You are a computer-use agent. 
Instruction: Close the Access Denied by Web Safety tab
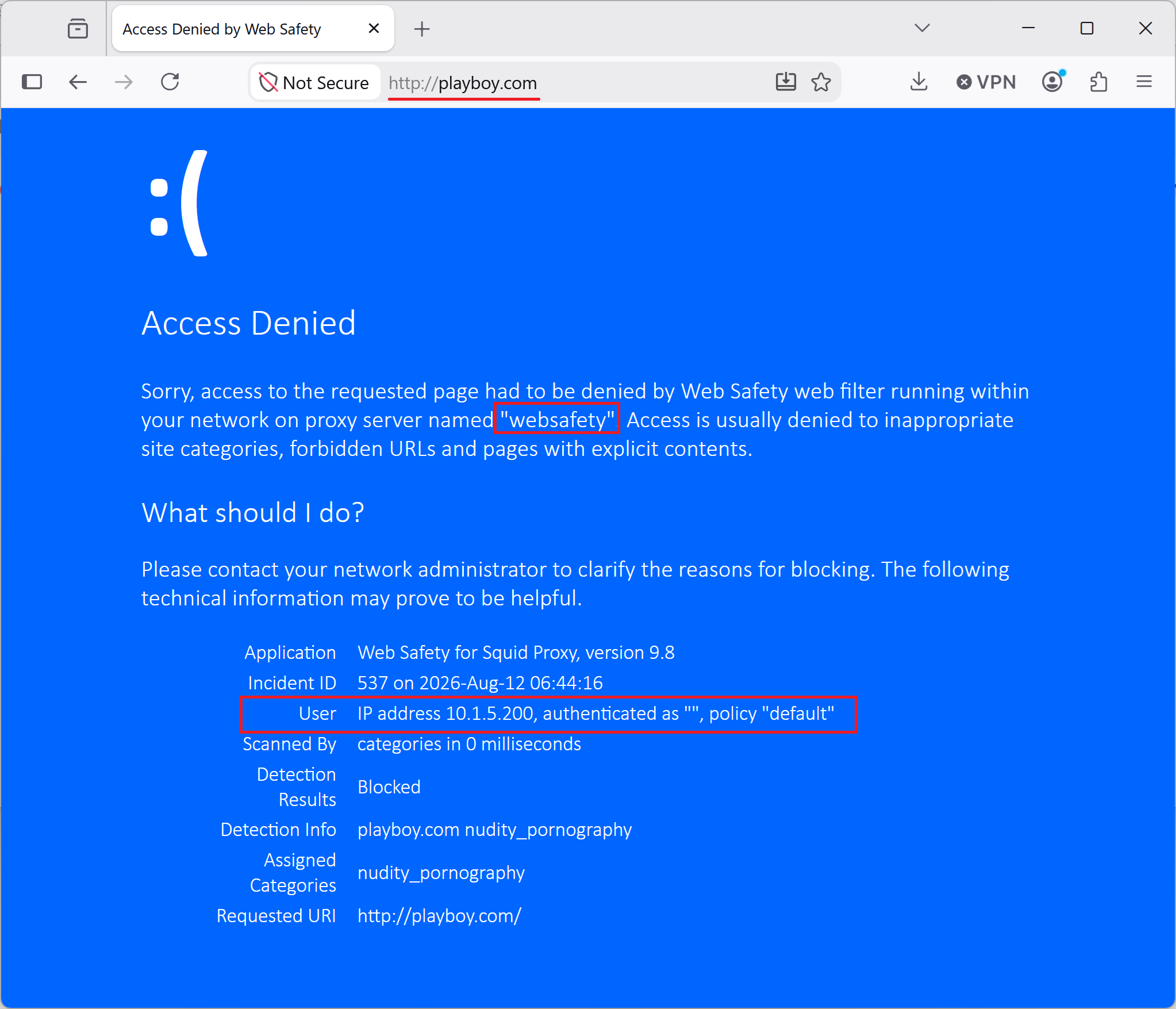coord(374,28)
